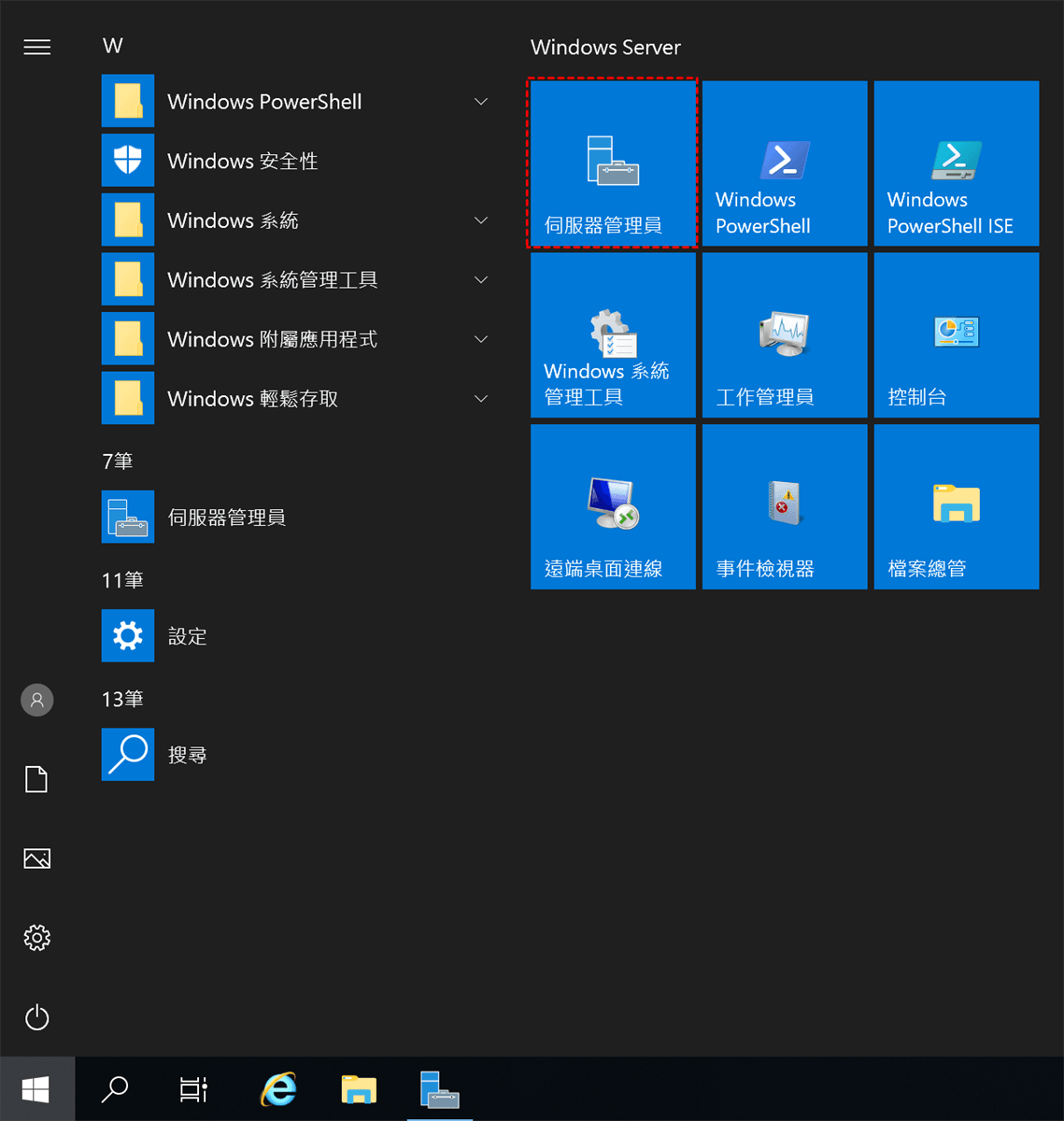This screenshot has height=1121, width=1064.
Task: Click the 搜尋 app list entry
Action: coord(187,755)
